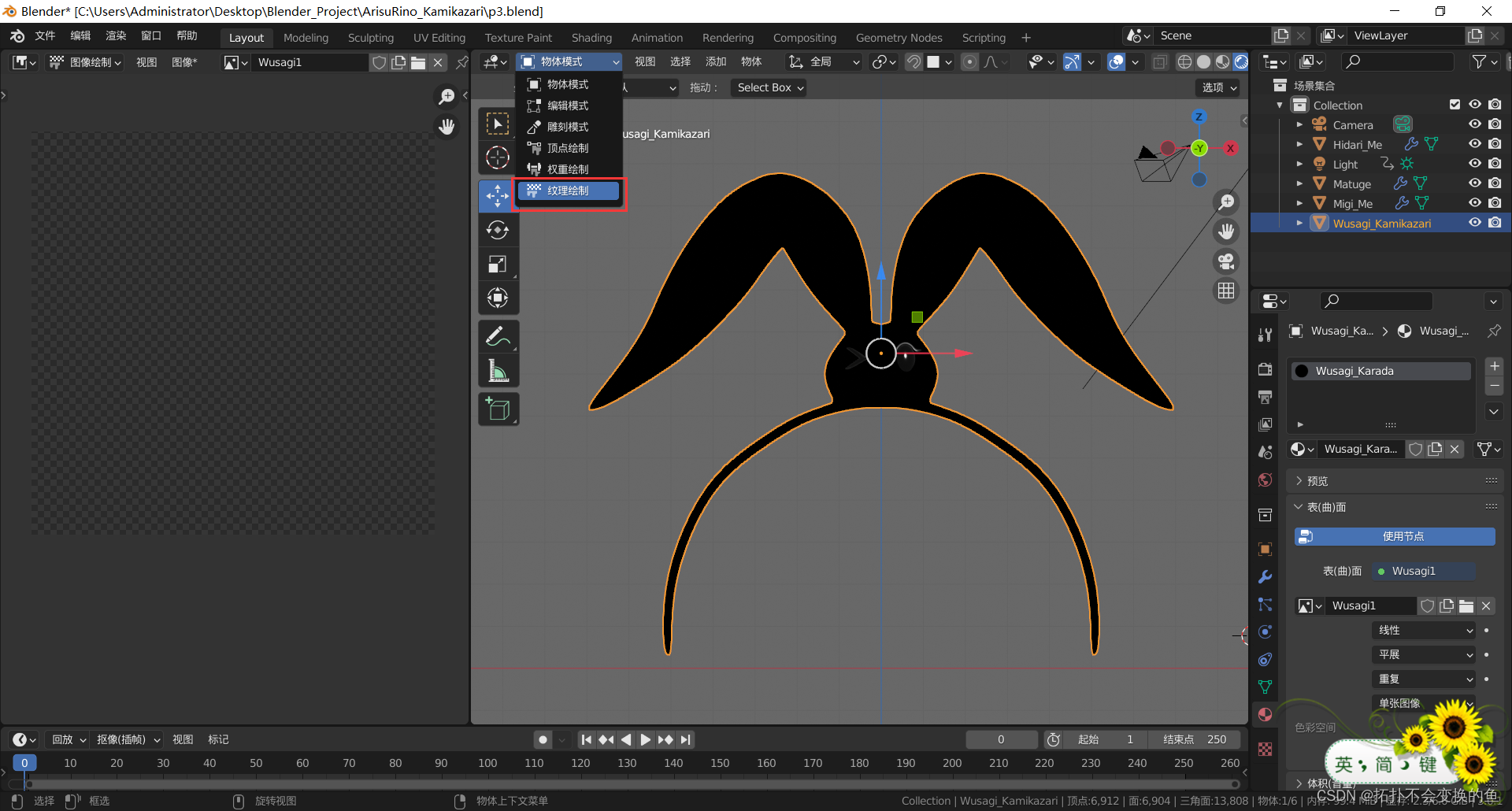Uncheck the Collection exclude checkbox
1512x811 pixels.
tap(1455, 105)
